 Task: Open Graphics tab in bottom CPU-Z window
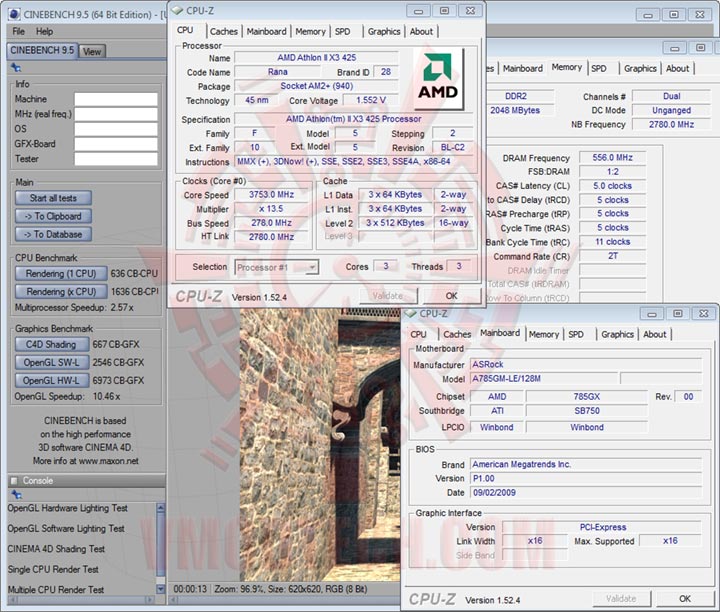618,334
